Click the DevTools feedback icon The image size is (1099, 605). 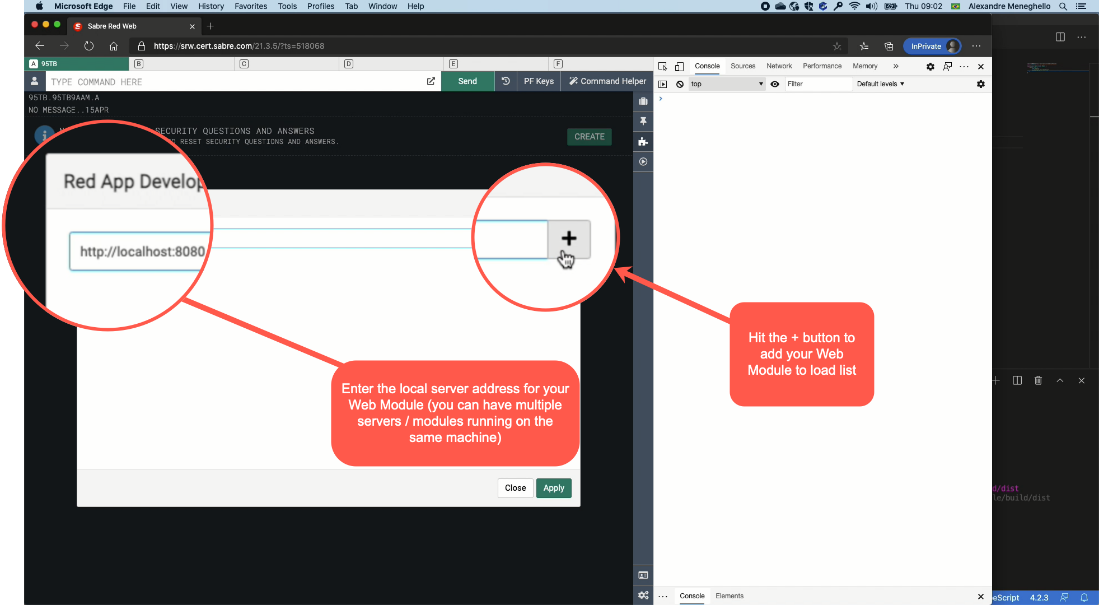(x=948, y=67)
